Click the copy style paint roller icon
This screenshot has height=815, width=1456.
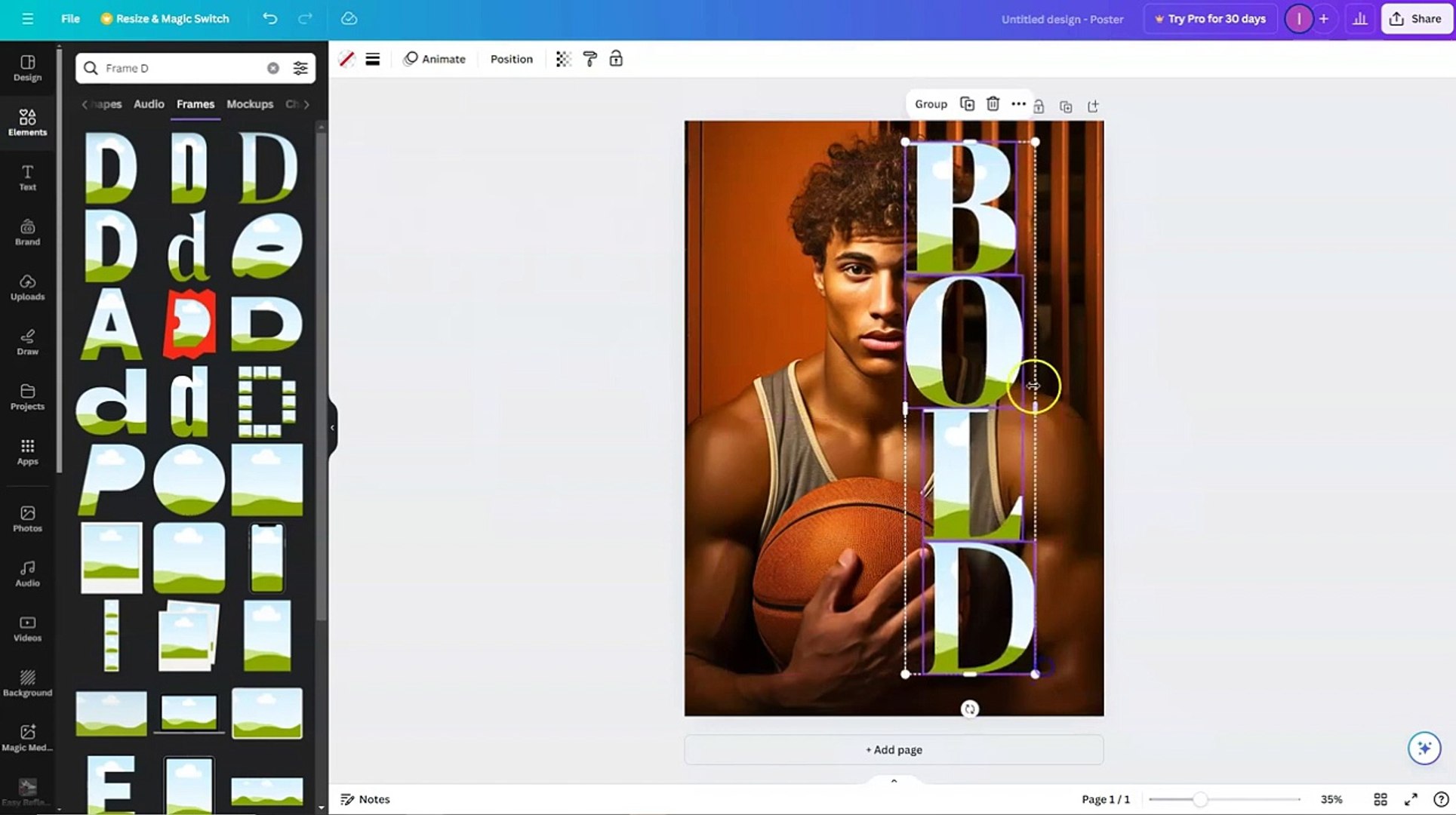[589, 58]
